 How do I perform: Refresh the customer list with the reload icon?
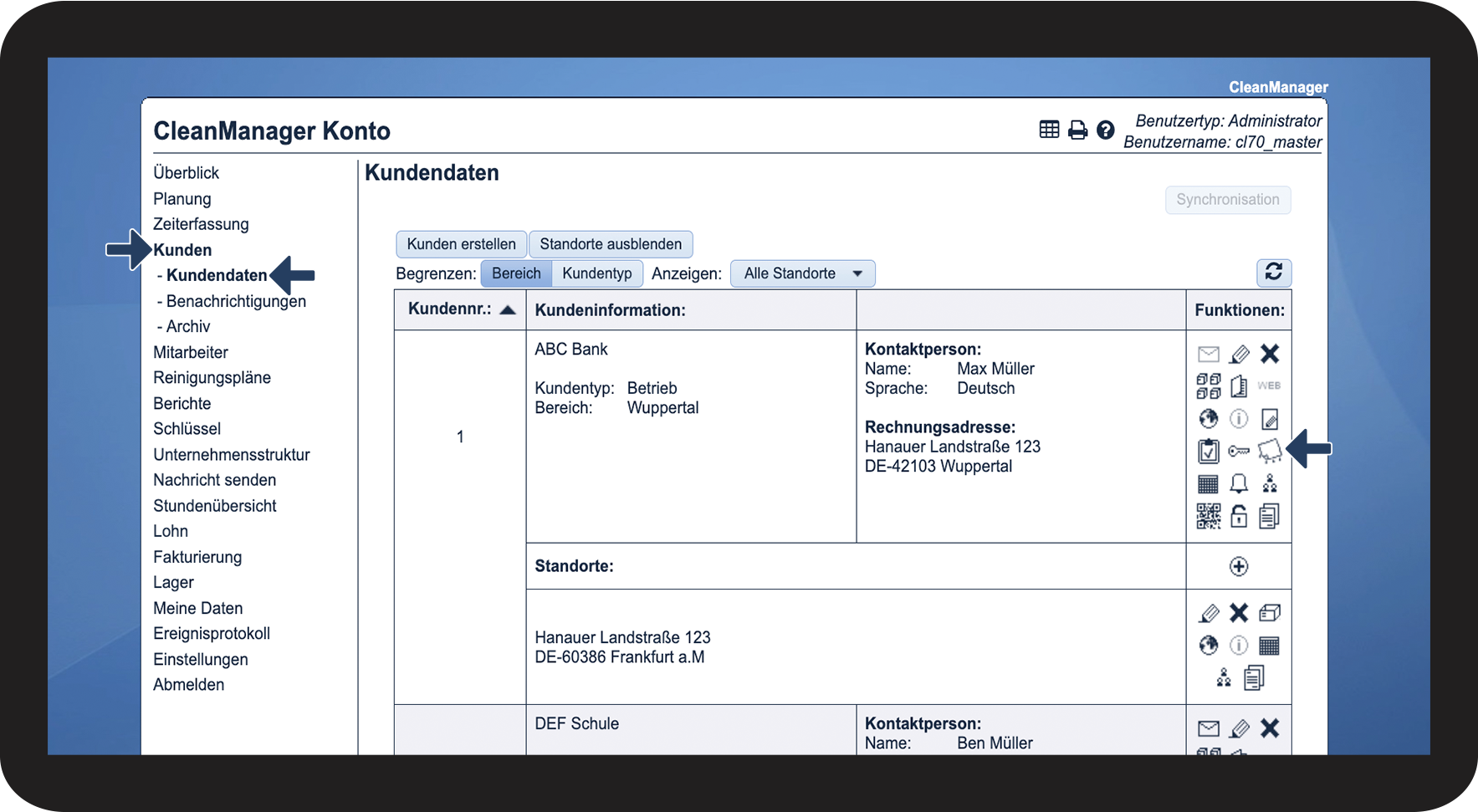pyautogui.click(x=1274, y=272)
